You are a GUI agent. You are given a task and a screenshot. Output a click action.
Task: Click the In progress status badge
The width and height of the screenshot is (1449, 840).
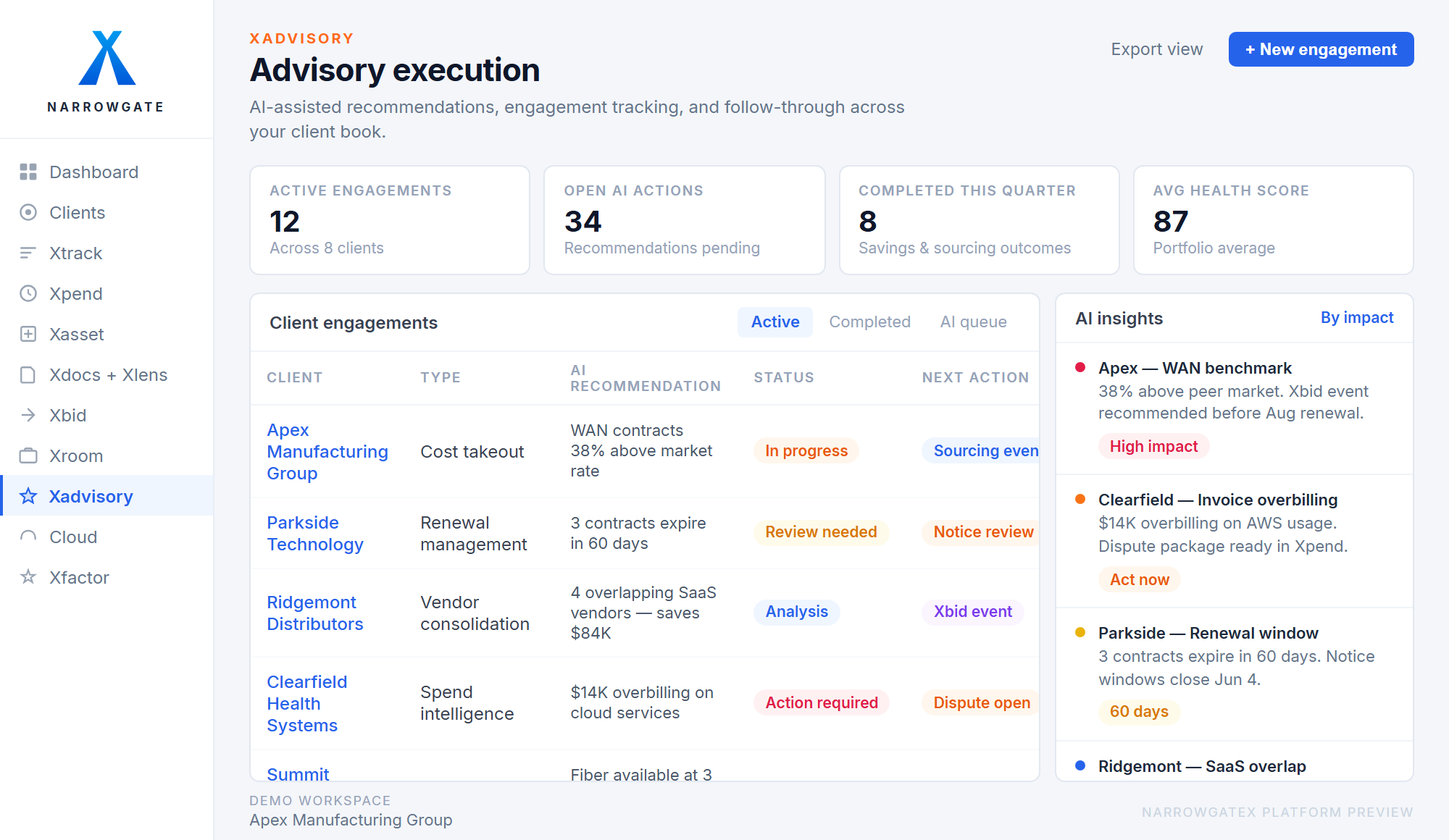pos(806,450)
